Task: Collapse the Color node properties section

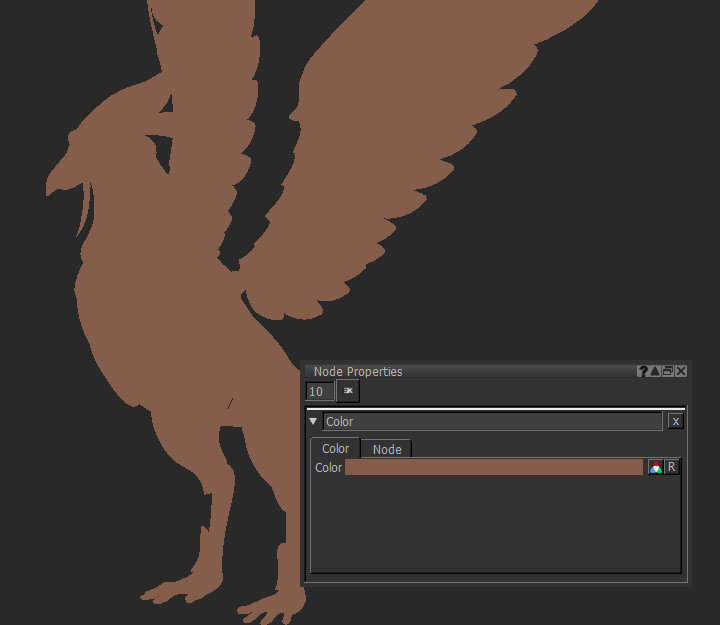Action: pyautogui.click(x=314, y=422)
